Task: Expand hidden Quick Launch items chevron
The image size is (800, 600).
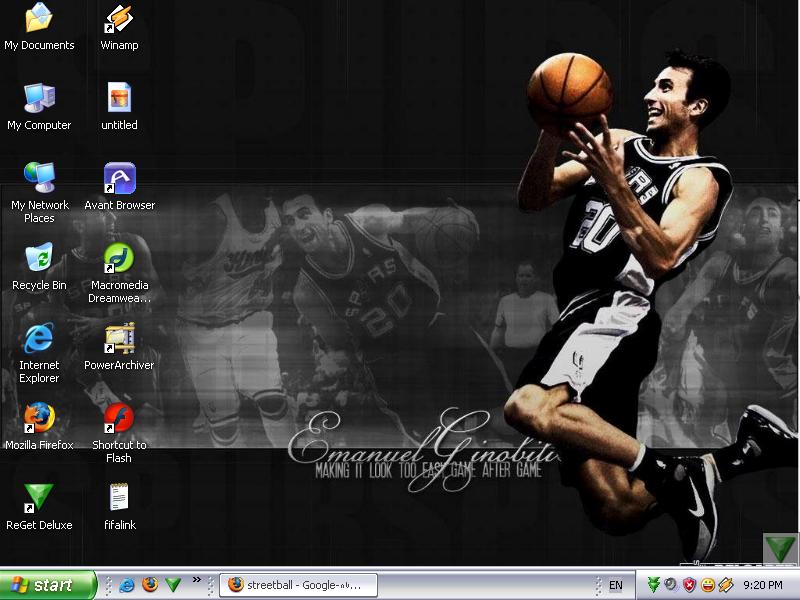Action: 196,580
